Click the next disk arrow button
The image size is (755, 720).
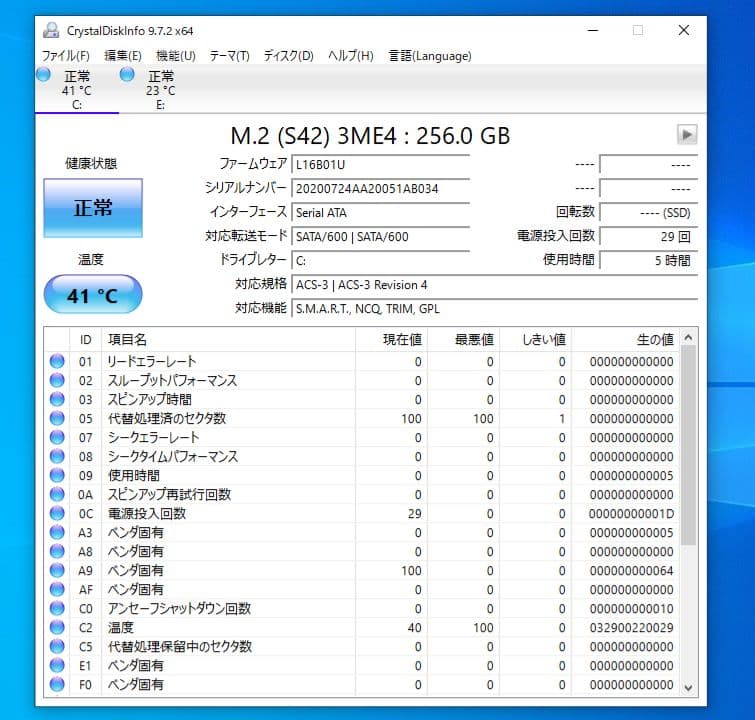(x=687, y=134)
